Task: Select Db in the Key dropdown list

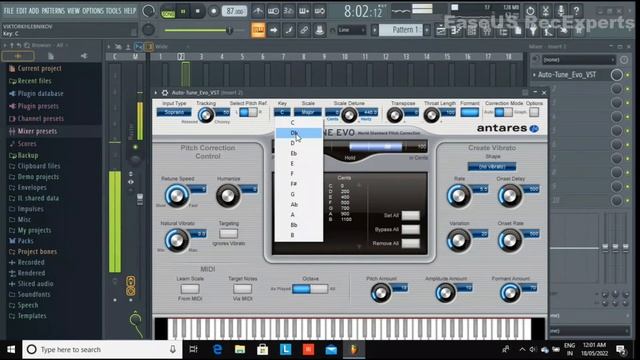Action: click(299, 133)
